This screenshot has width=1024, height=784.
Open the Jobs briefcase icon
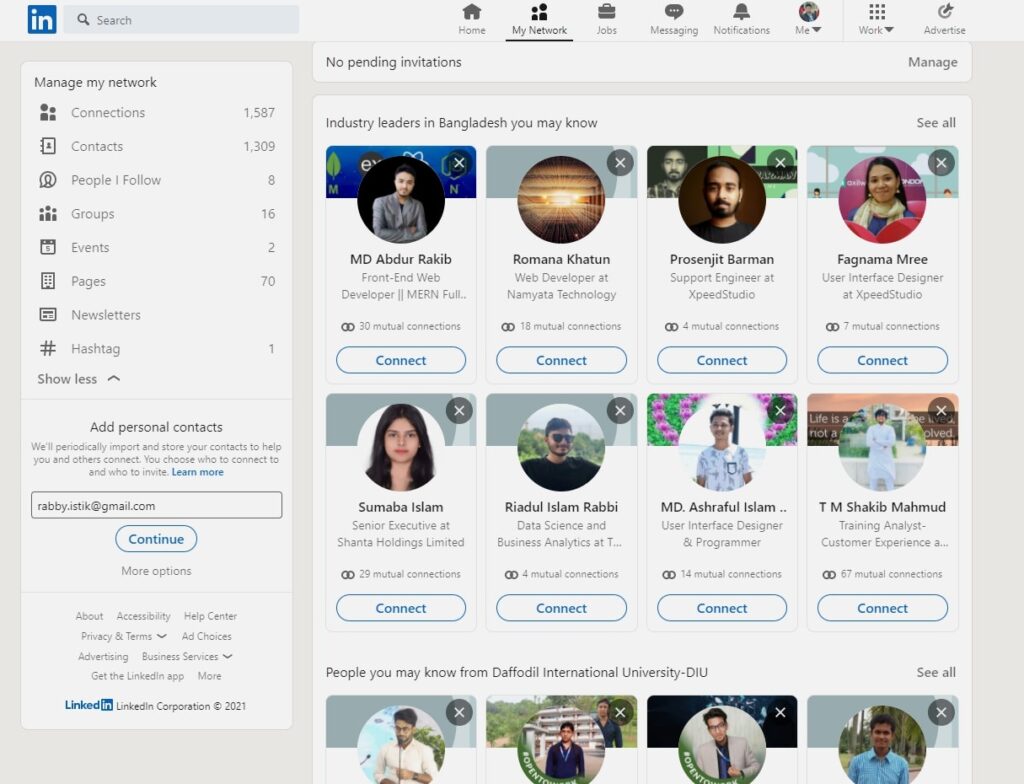(x=606, y=12)
